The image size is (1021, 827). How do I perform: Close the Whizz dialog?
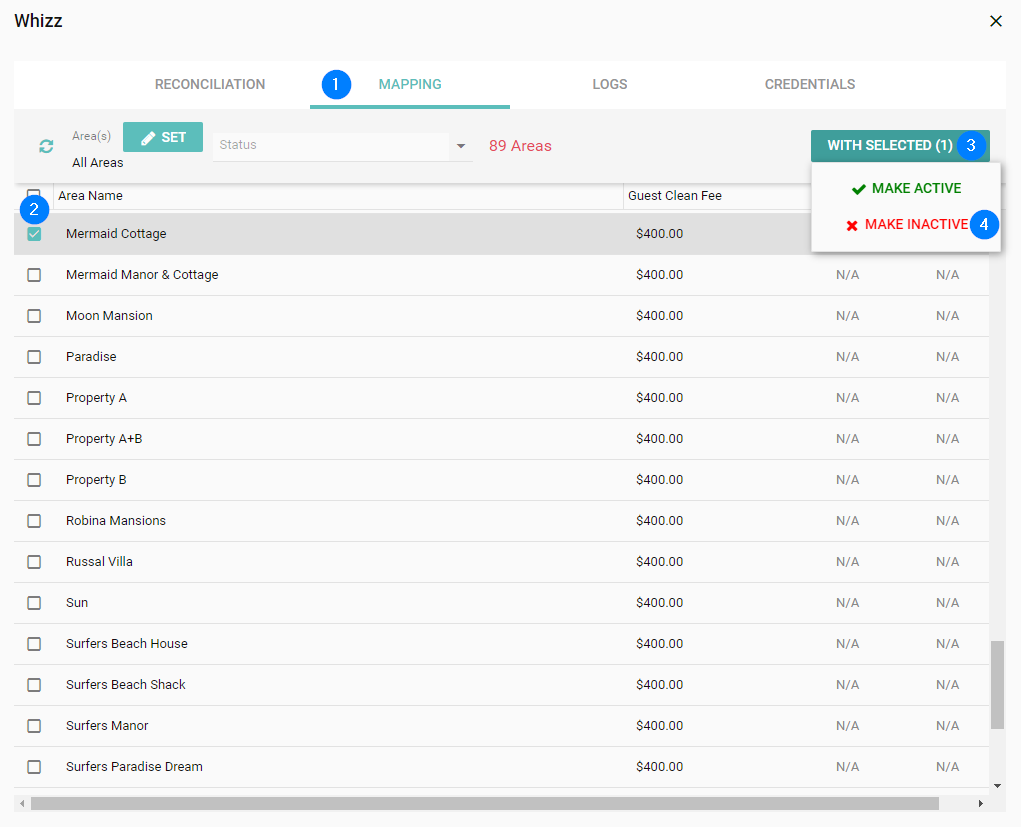coord(995,21)
